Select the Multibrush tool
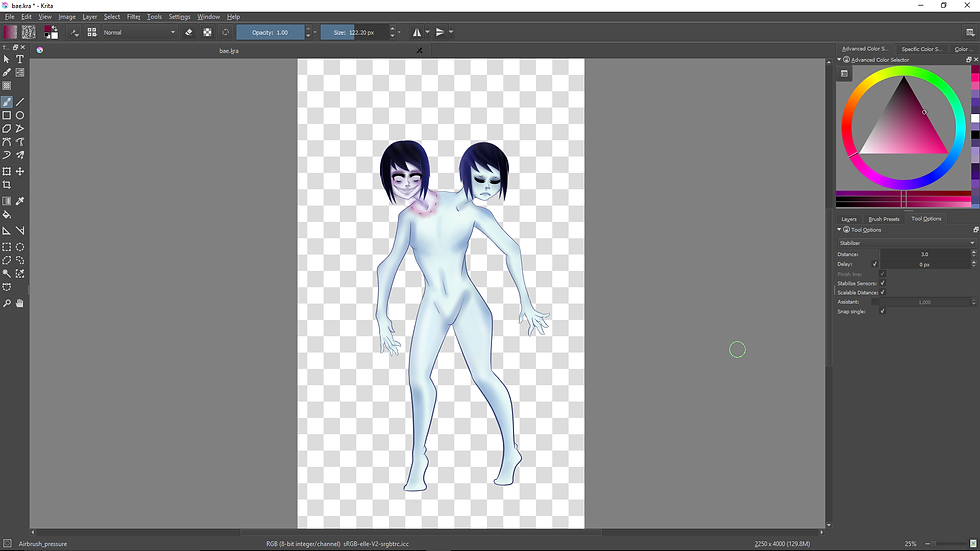The image size is (980, 551). point(20,155)
